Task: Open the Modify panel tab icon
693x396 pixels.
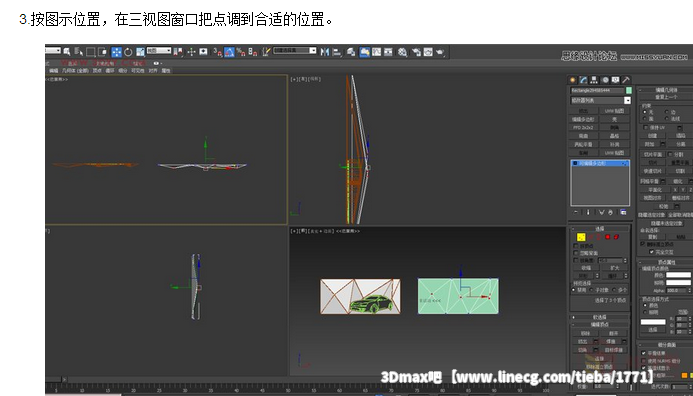Action: (583, 80)
